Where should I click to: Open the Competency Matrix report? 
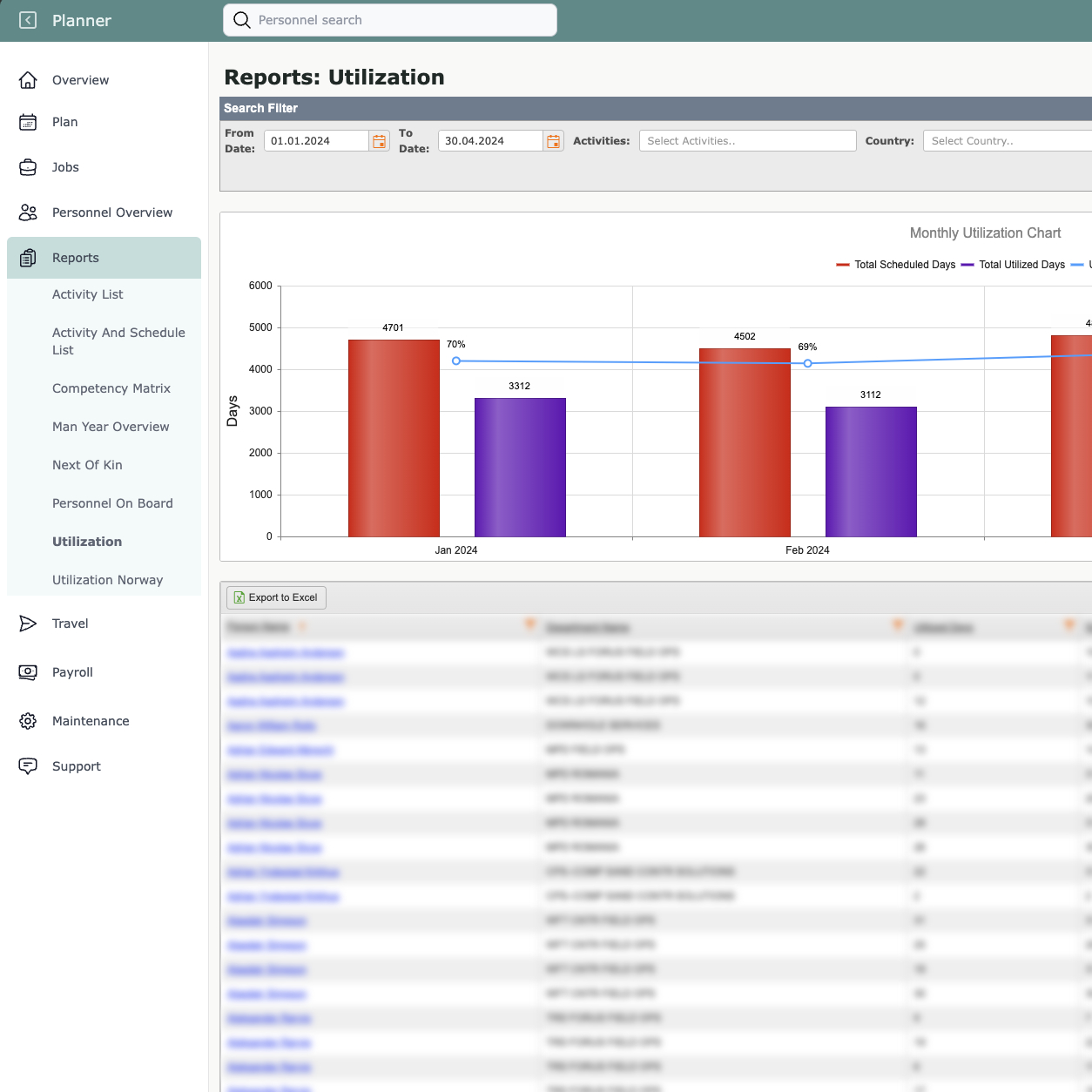(111, 388)
